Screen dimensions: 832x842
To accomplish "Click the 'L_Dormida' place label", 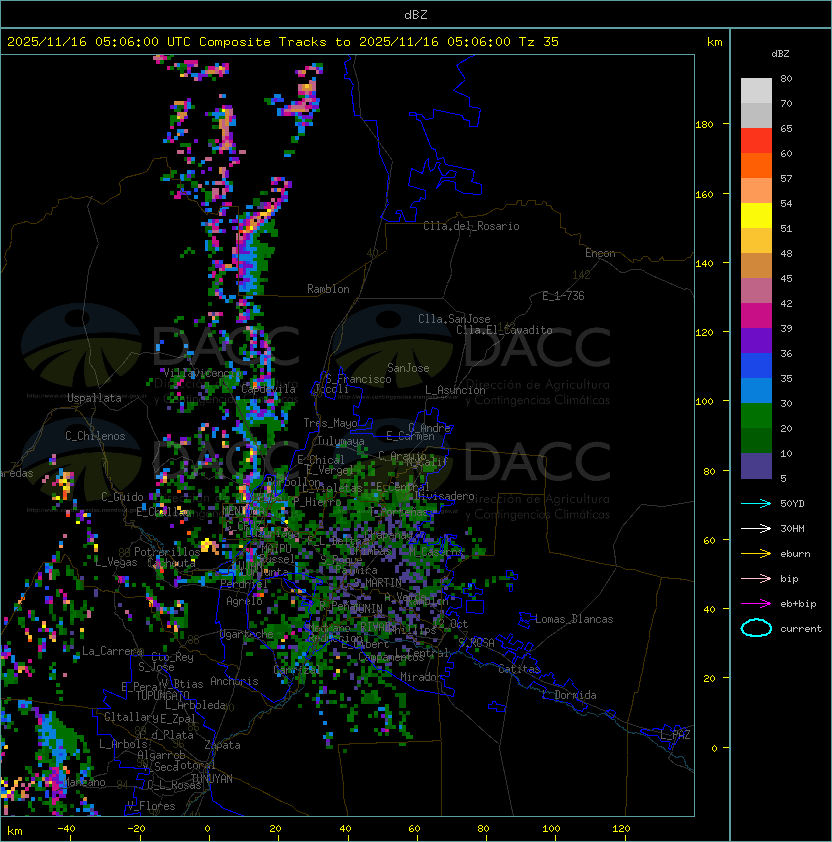I will point(569,695).
